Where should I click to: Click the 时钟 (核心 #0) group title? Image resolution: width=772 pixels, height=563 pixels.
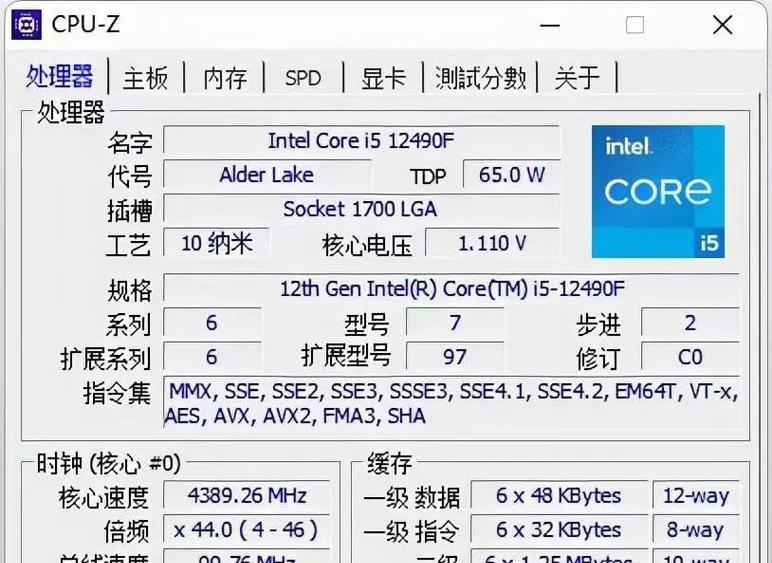(109, 464)
